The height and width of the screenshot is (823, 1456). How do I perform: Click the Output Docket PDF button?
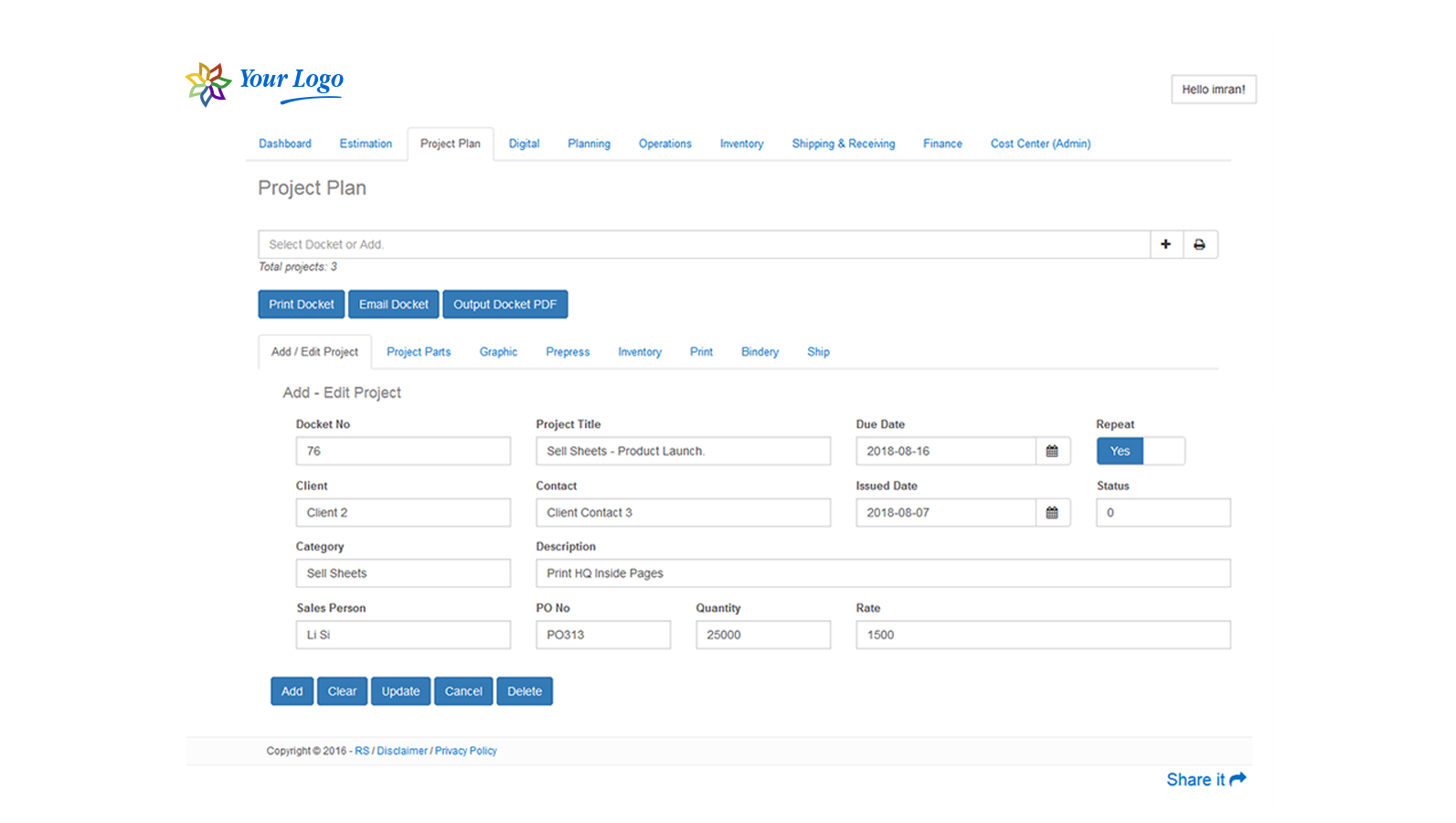[505, 305]
